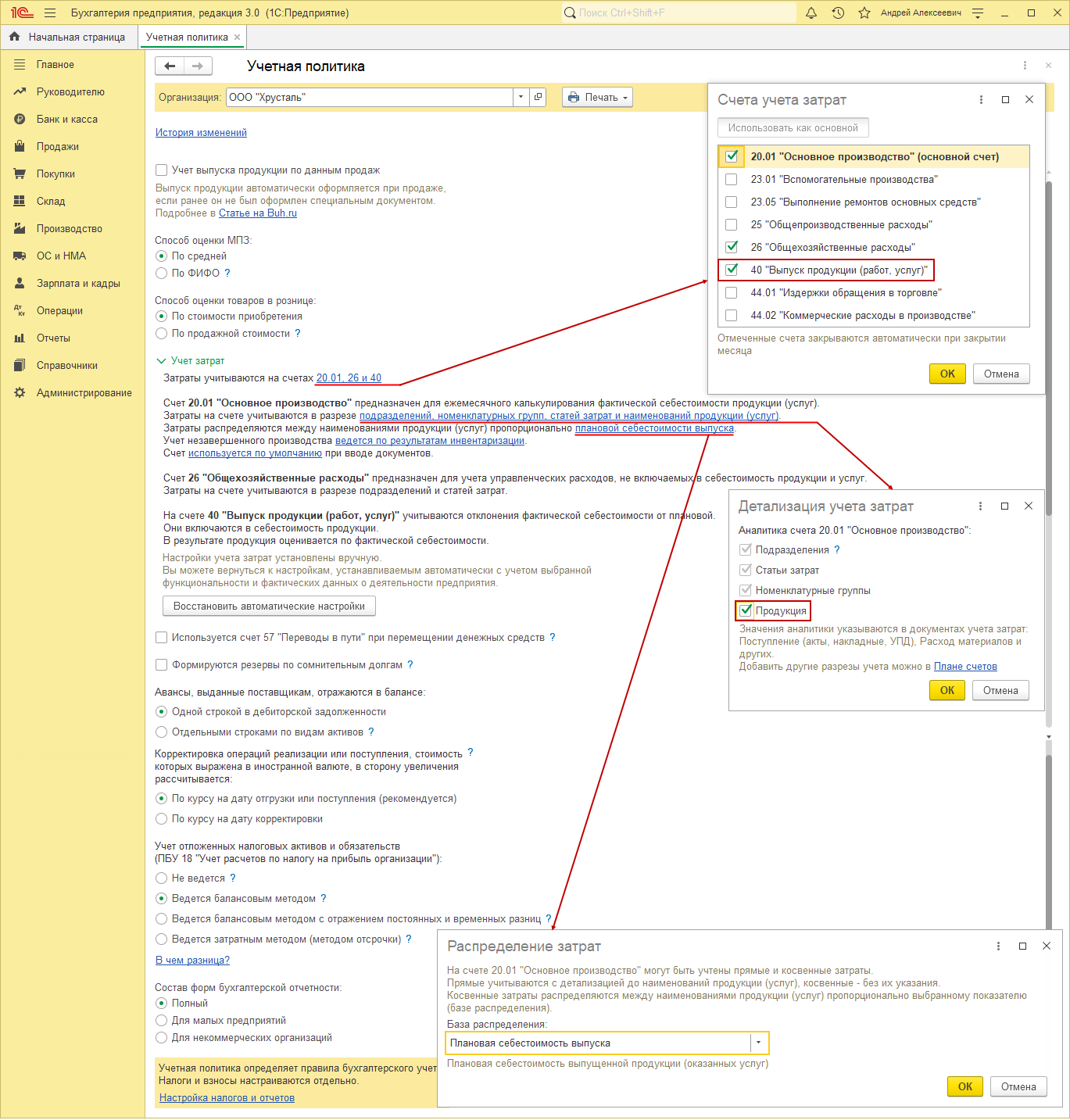
Task: Toggle Учет выпуска продукции по данным продаж
Action: click(x=162, y=170)
